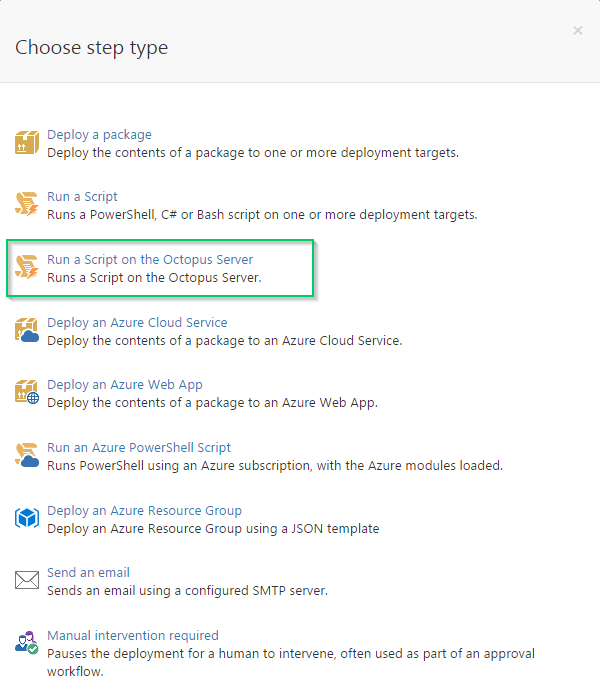The height and width of the screenshot is (689, 600).
Task: Click the Azure Web App globe icon
Action: click(27, 392)
